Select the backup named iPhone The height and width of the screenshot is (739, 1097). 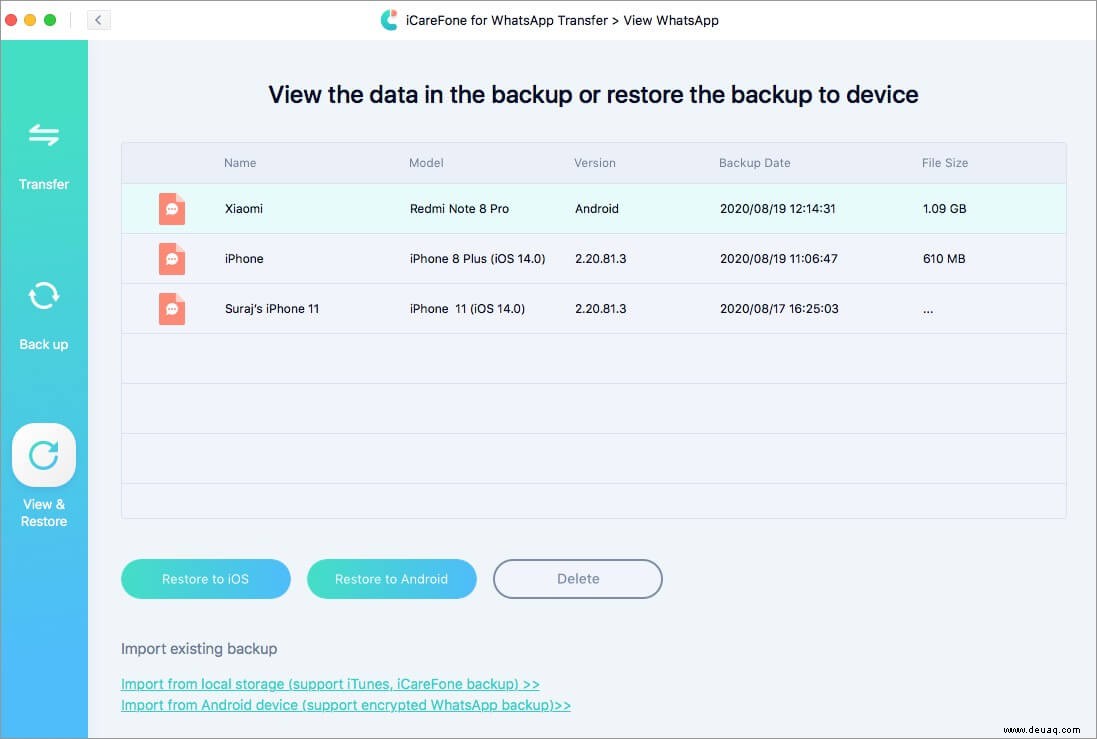click(x=244, y=259)
